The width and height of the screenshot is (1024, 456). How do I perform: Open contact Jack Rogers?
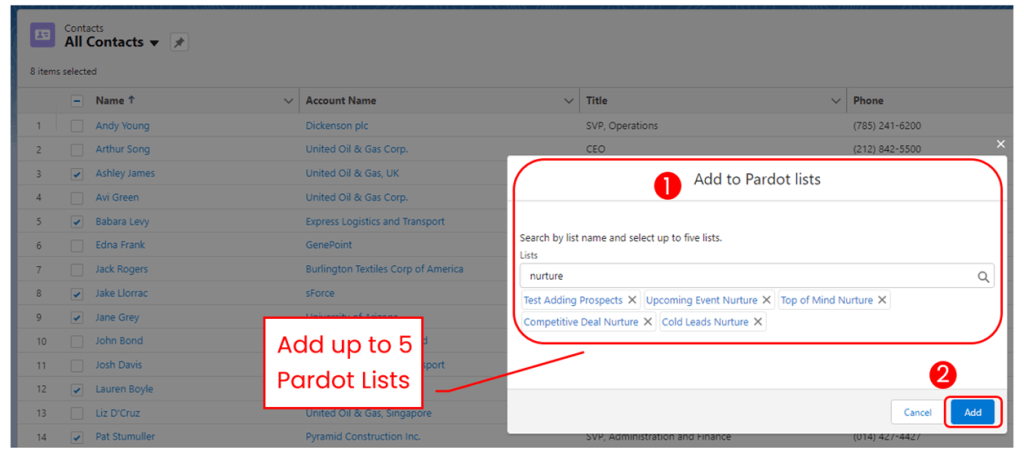pos(121,269)
